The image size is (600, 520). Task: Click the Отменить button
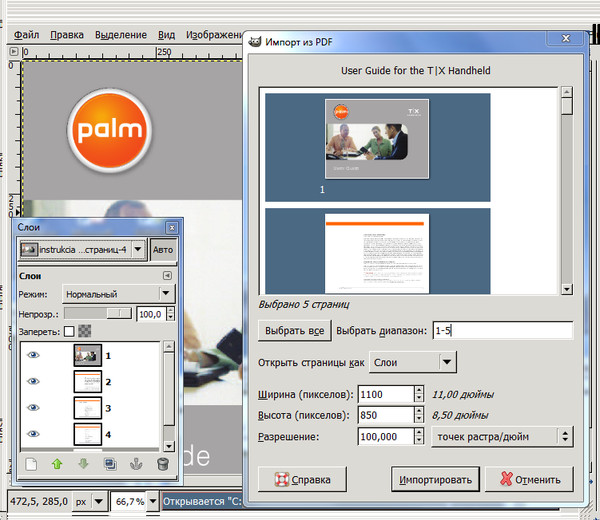pyautogui.click(x=529, y=479)
